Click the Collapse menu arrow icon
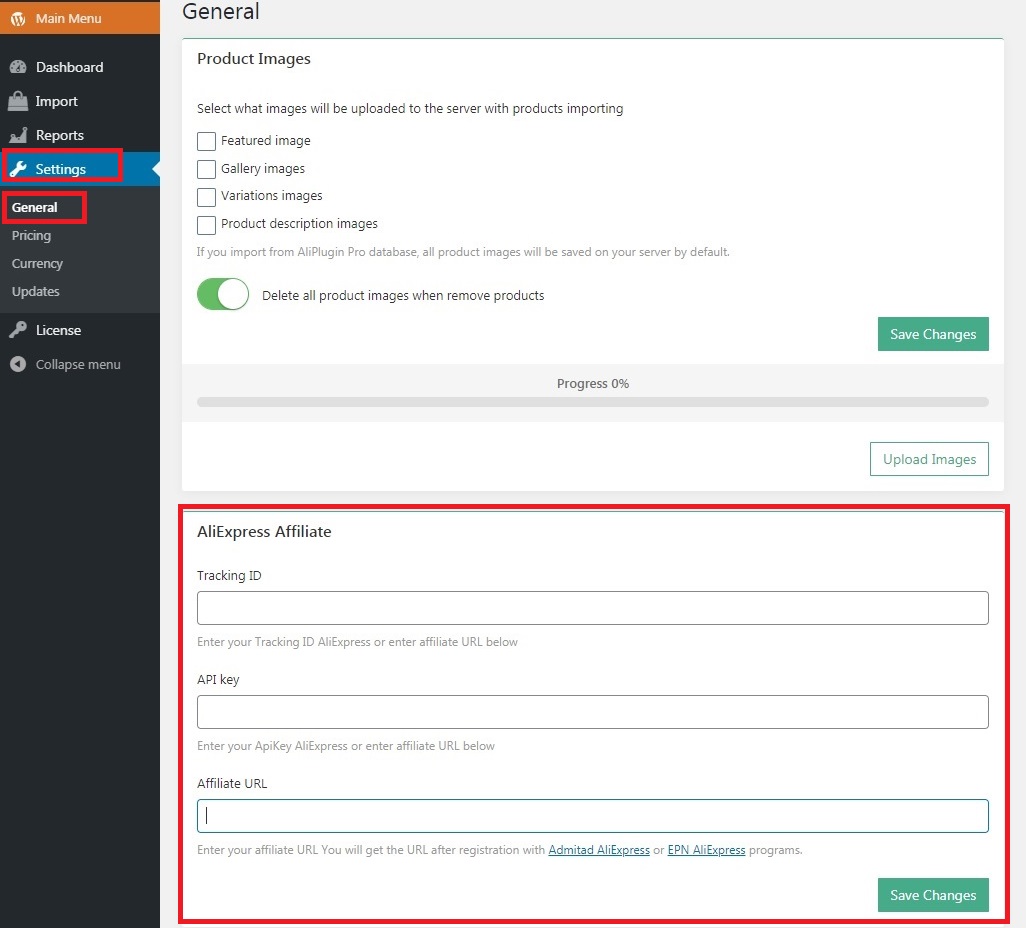Image resolution: width=1026 pixels, height=928 pixels. 18,364
